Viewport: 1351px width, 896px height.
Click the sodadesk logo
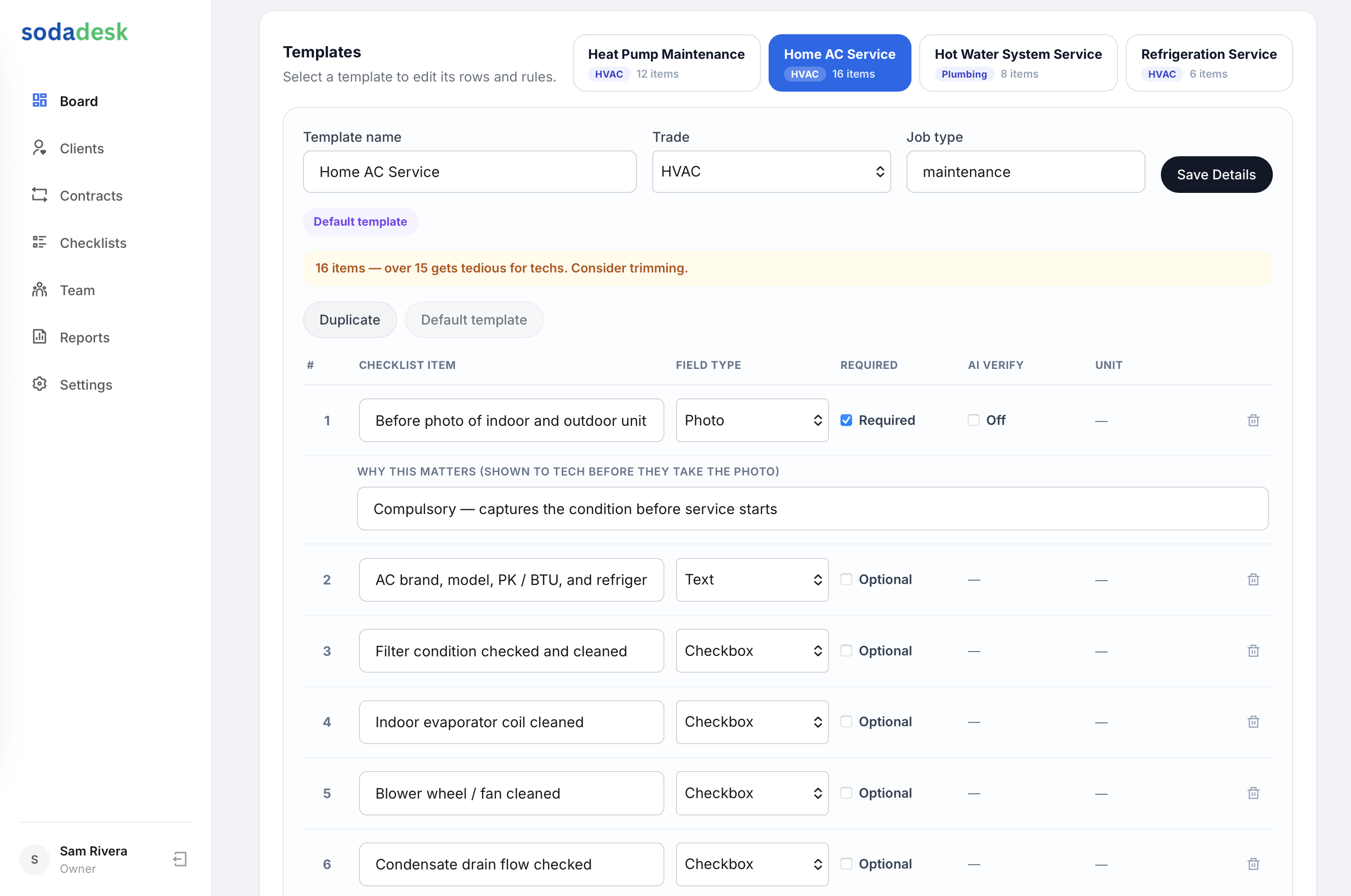coord(74,32)
